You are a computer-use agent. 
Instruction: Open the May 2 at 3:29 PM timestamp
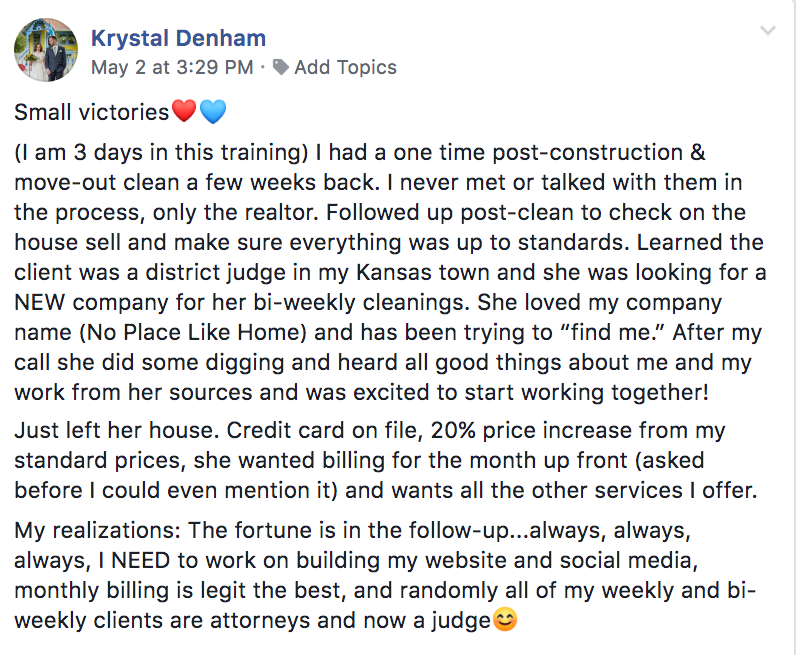point(171,68)
